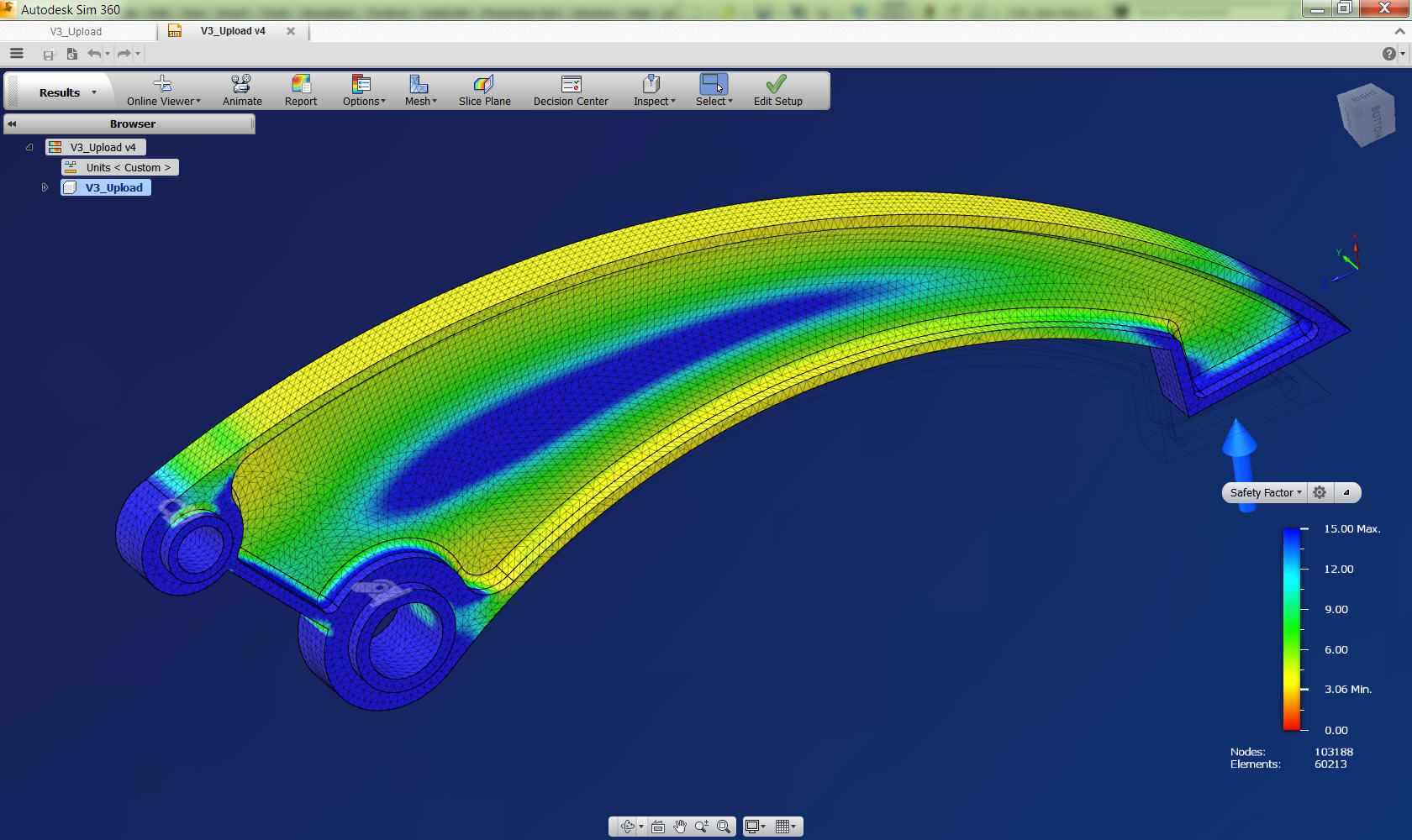This screenshot has height=840, width=1412.
Task: Close the V3_Upload v4 tab
Action: coord(291,31)
